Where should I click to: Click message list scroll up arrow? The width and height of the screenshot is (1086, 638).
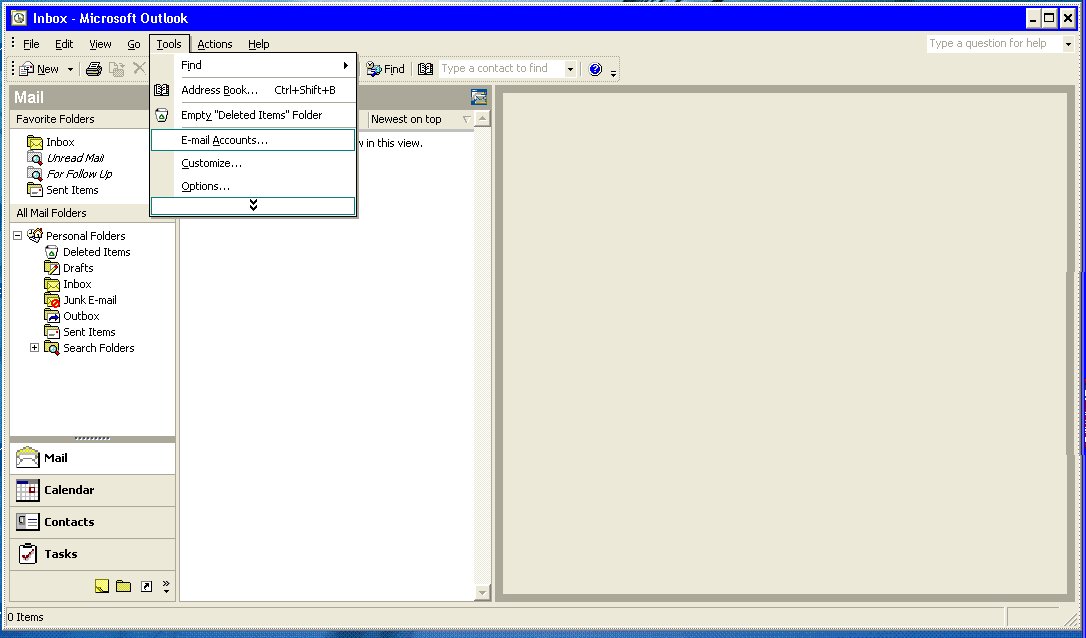(483, 118)
